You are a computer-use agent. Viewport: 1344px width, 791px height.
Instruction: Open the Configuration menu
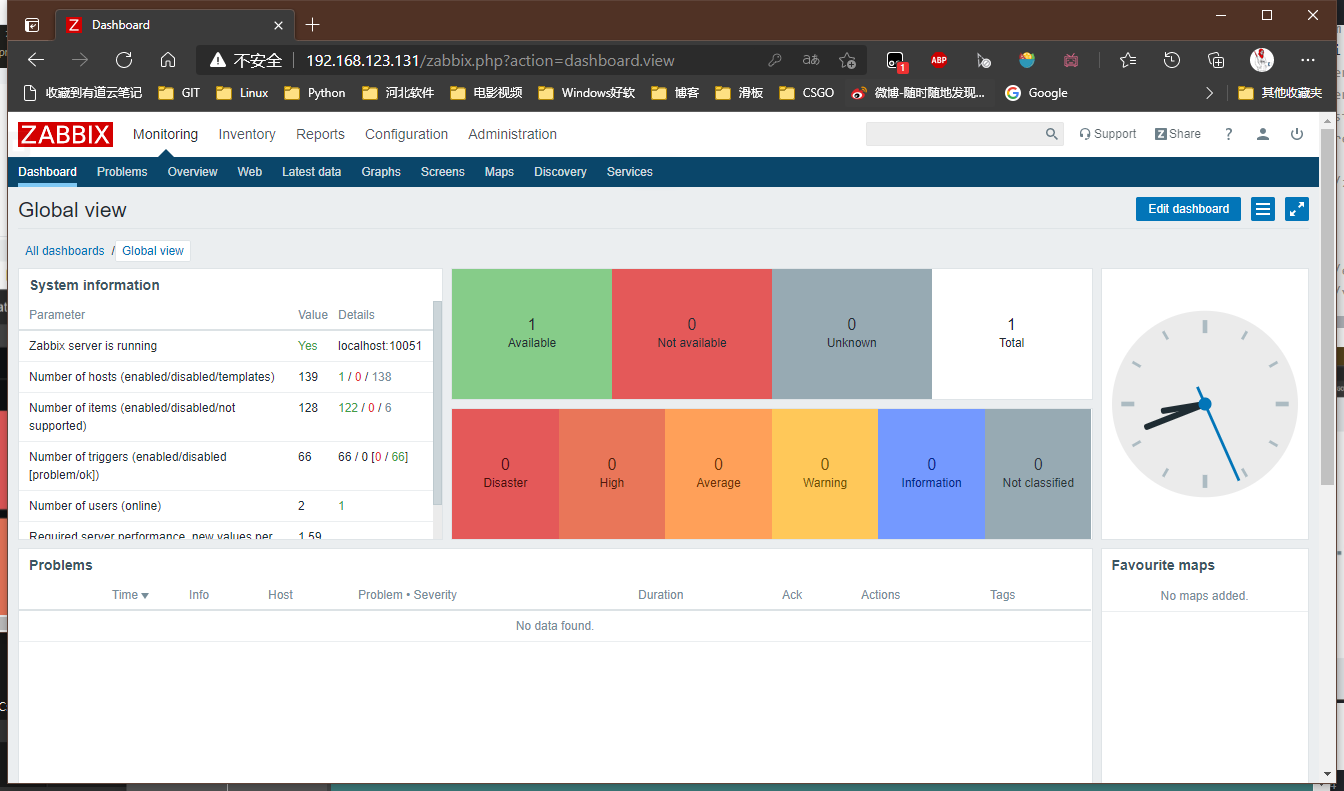pyautogui.click(x=406, y=134)
